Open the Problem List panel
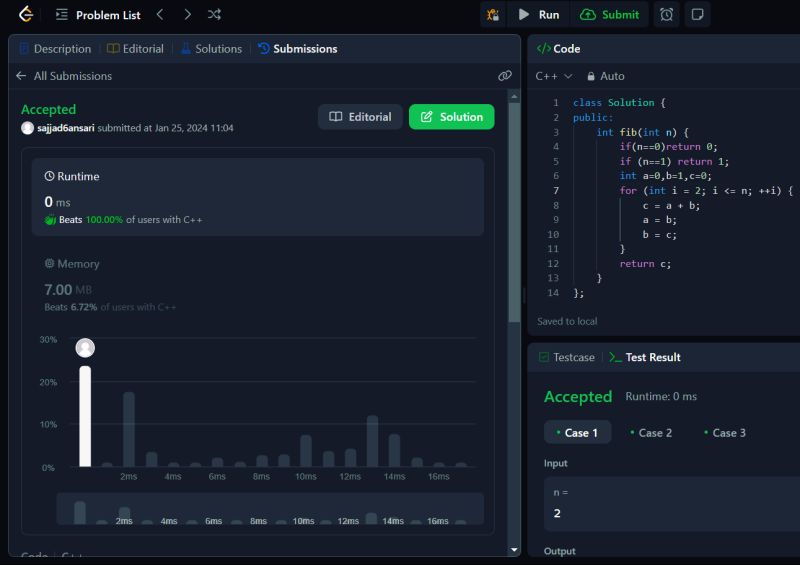 [98, 15]
